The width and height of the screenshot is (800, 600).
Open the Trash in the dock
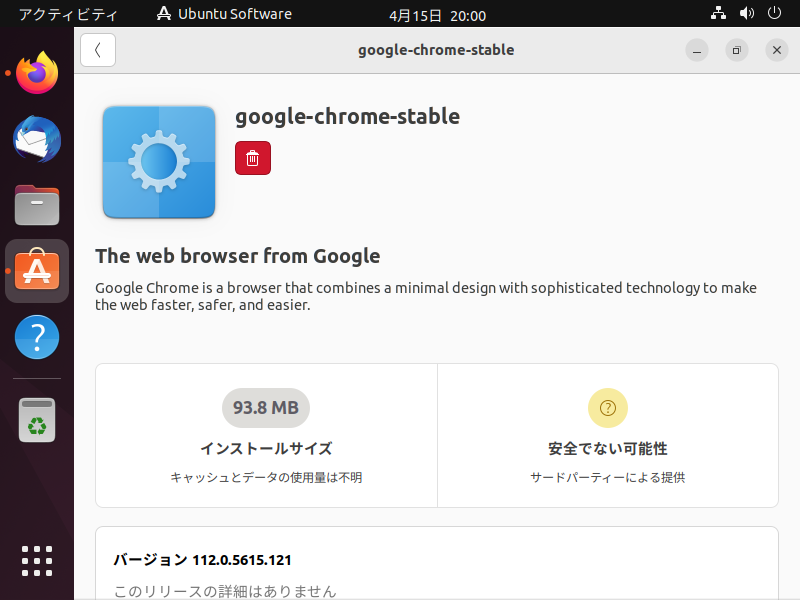pos(37,420)
